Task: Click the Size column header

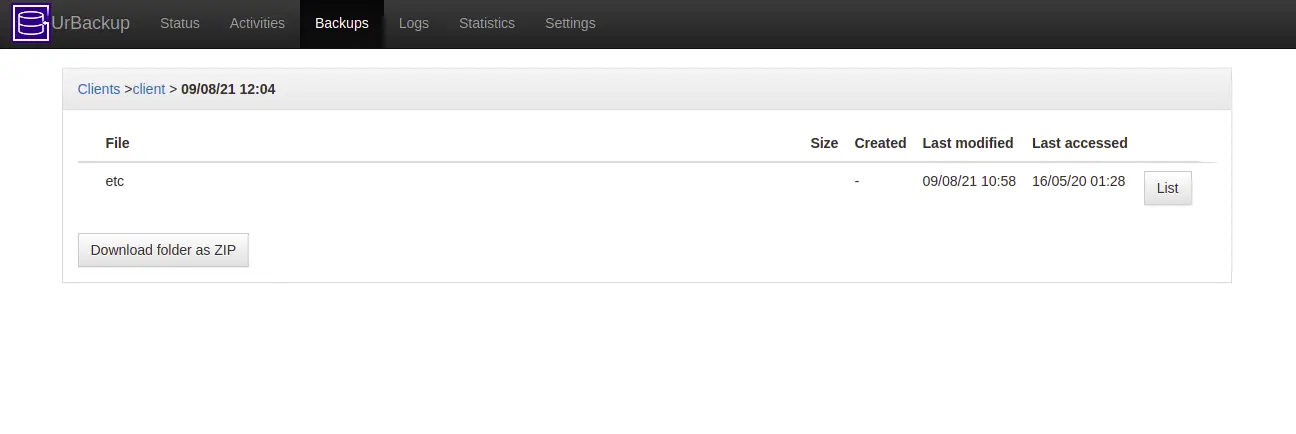Action: click(x=824, y=143)
